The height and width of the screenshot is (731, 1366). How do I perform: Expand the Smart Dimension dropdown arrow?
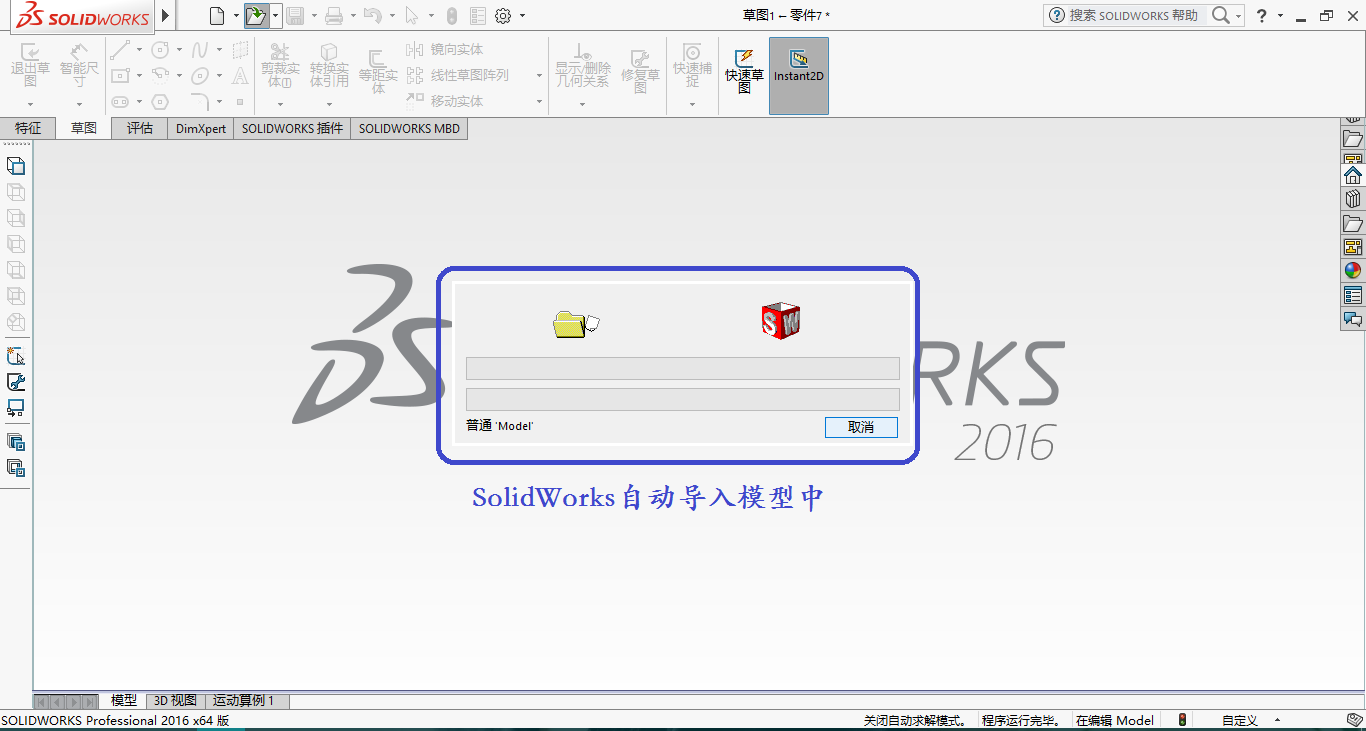point(79,104)
